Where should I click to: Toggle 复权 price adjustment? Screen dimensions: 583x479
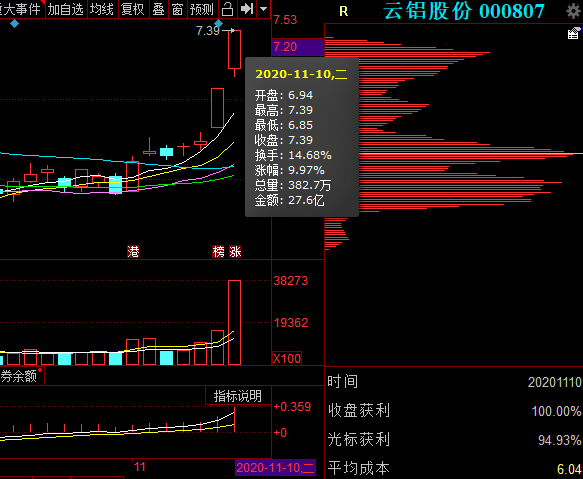pos(133,9)
